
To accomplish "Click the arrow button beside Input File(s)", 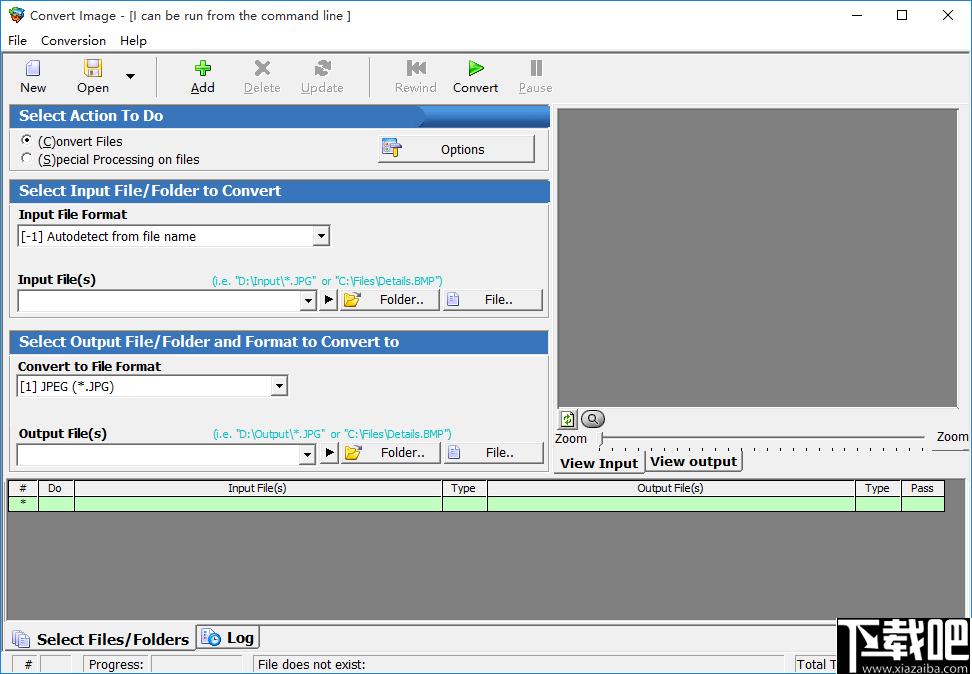I will [x=328, y=300].
